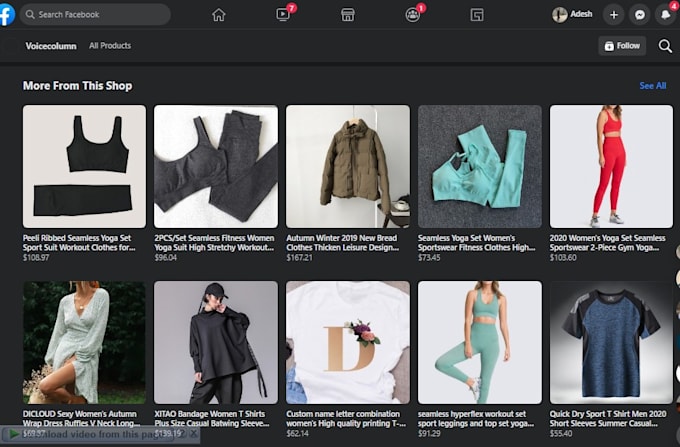This screenshot has width=680, height=447.
Task: Click the $167.21 price
Action: point(299,258)
